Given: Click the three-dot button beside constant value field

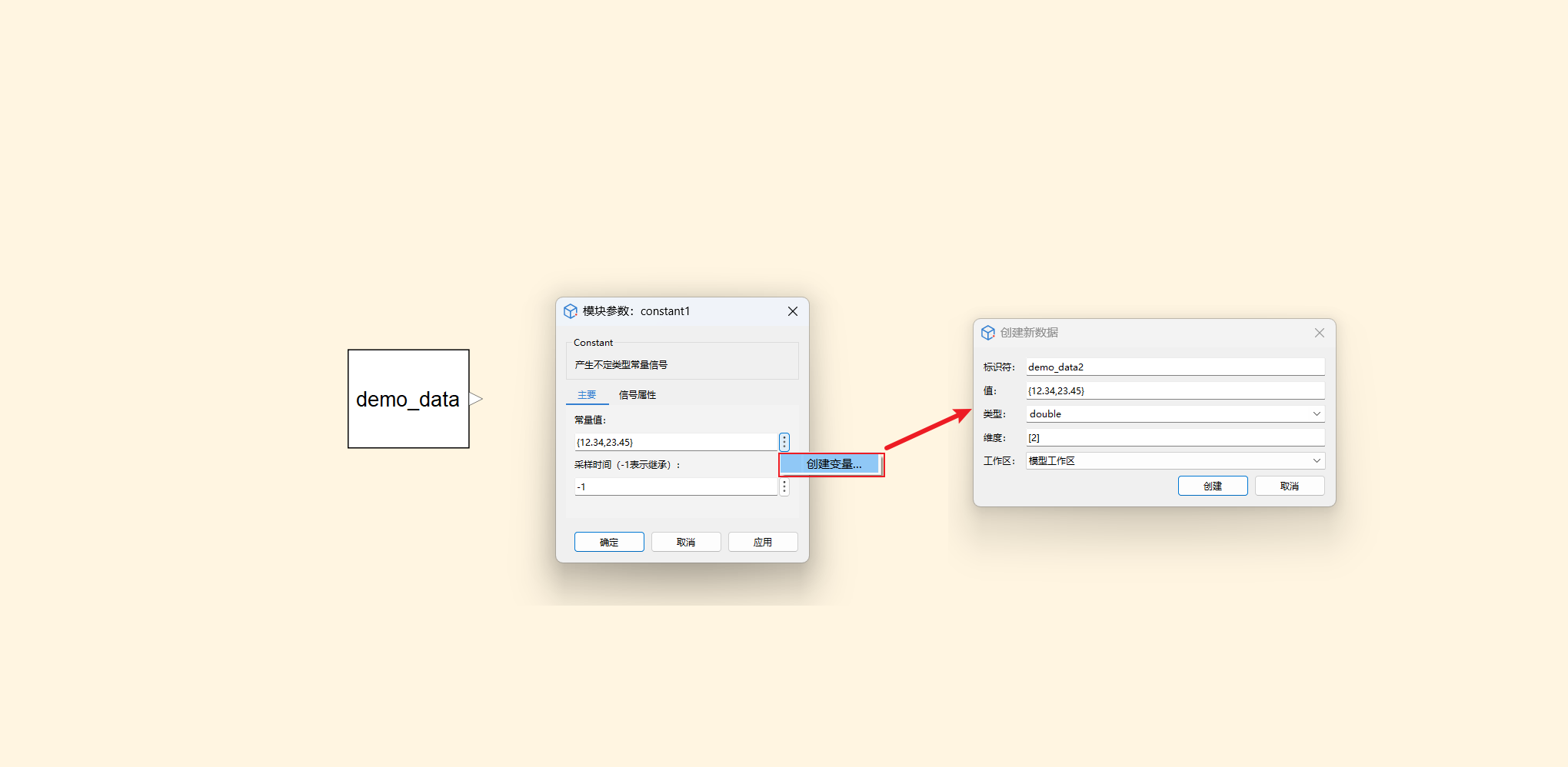Looking at the screenshot, I should [784, 442].
